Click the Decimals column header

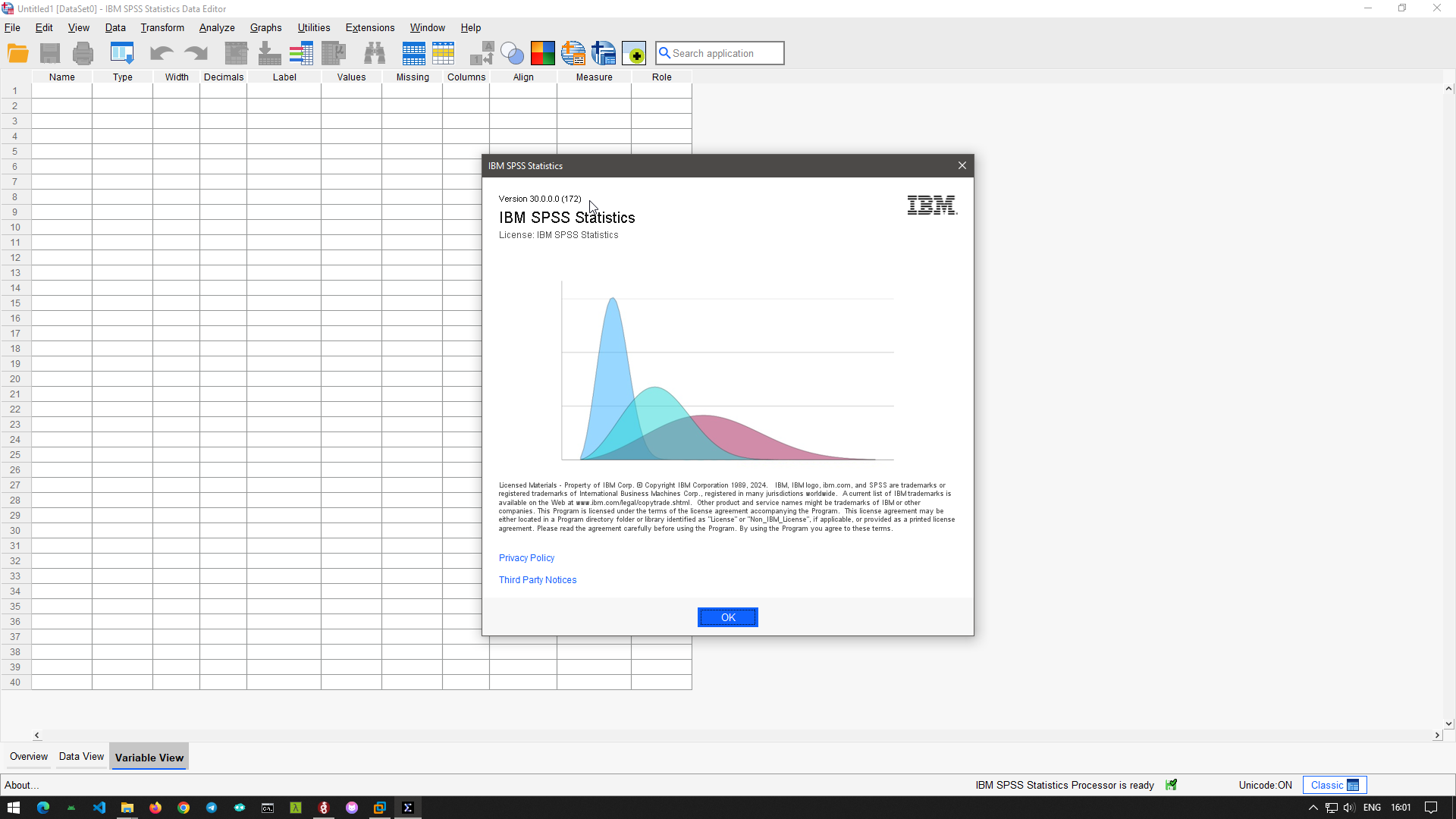[x=224, y=77]
